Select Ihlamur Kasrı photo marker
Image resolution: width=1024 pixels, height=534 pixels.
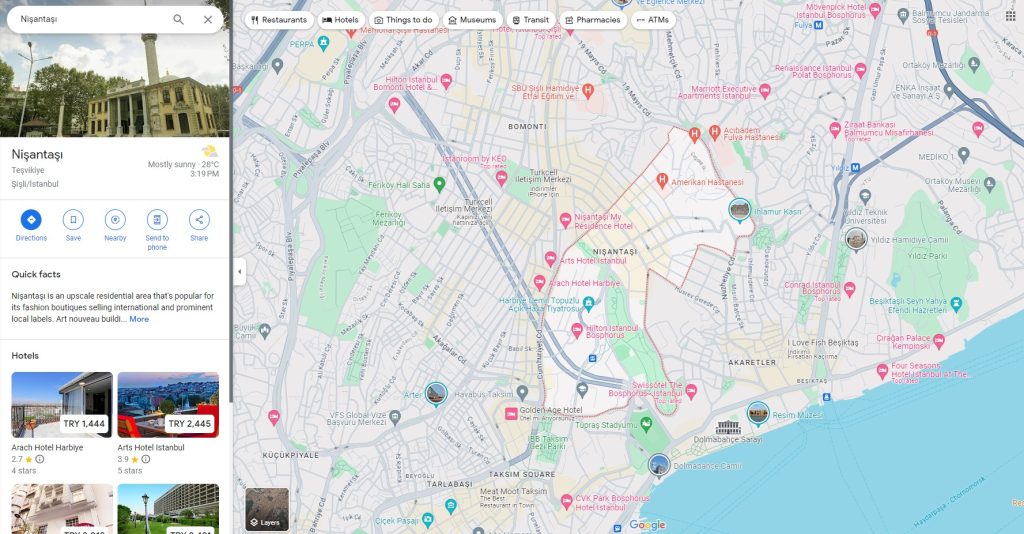coord(739,210)
